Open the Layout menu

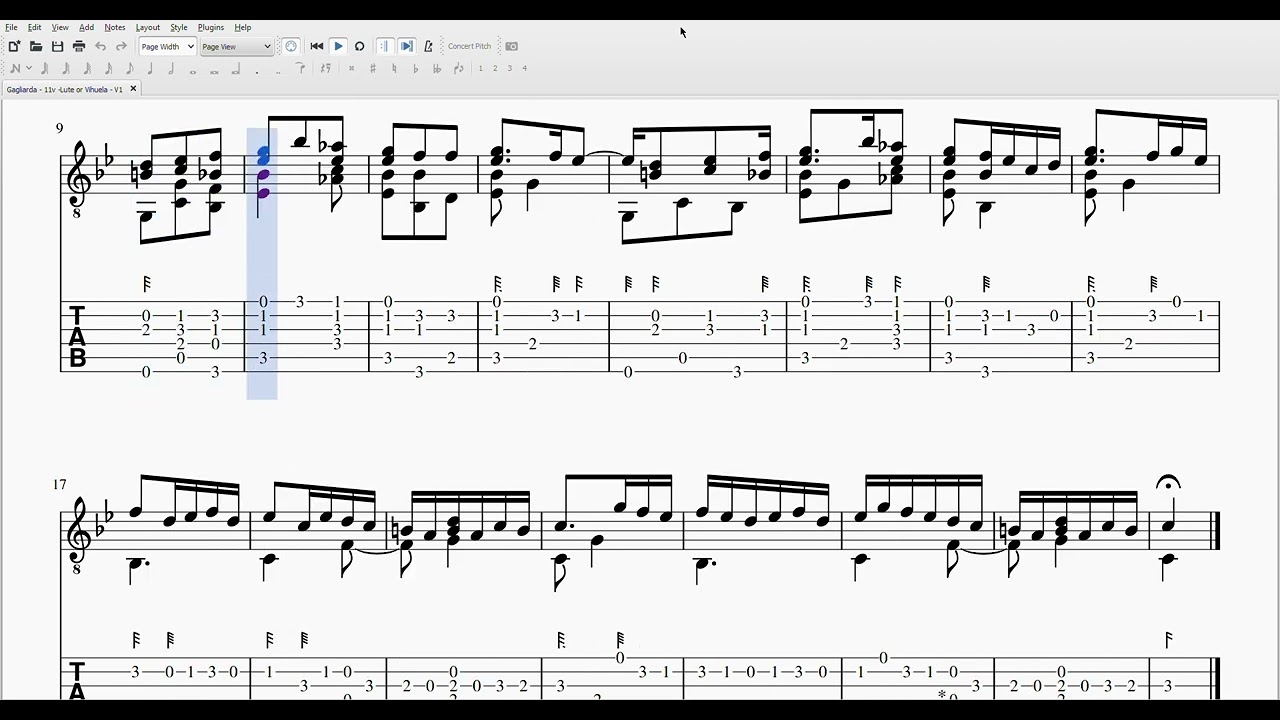(147, 27)
